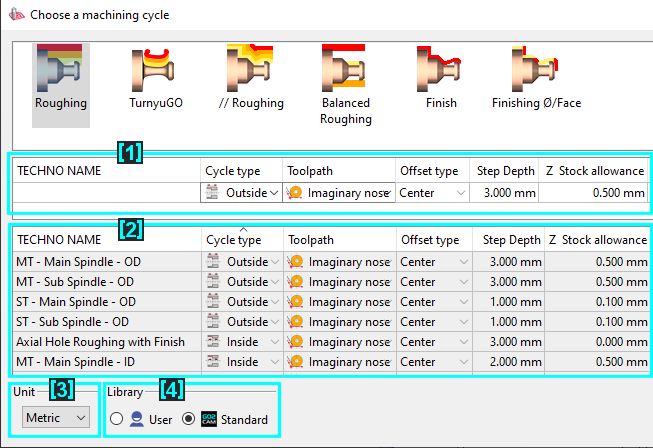Select the Balanced Roughing cycle icon
This screenshot has height=448, width=653.
click(x=345, y=70)
